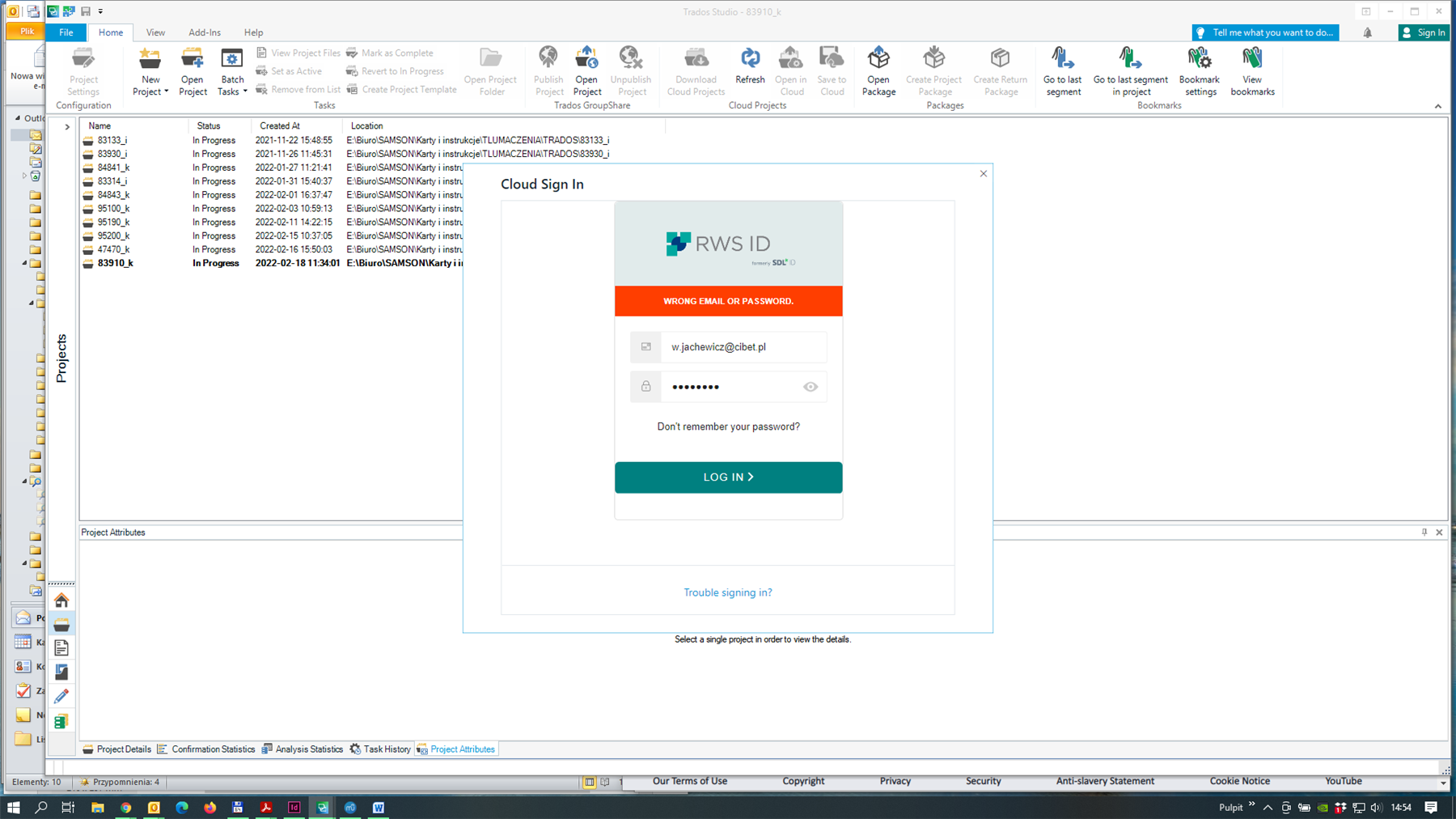This screenshot has width=1456, height=819.
Task: Sort projects by Name column header
Action: click(x=134, y=126)
